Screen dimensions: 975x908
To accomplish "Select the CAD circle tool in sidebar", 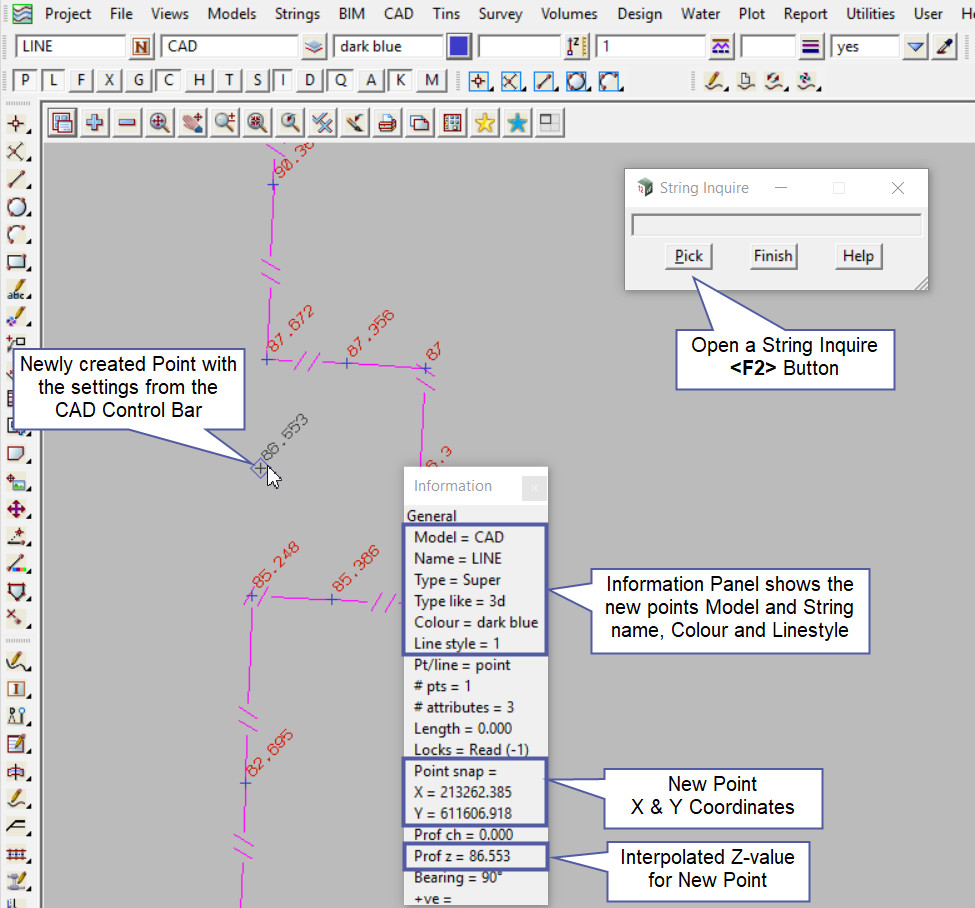I will [17, 208].
